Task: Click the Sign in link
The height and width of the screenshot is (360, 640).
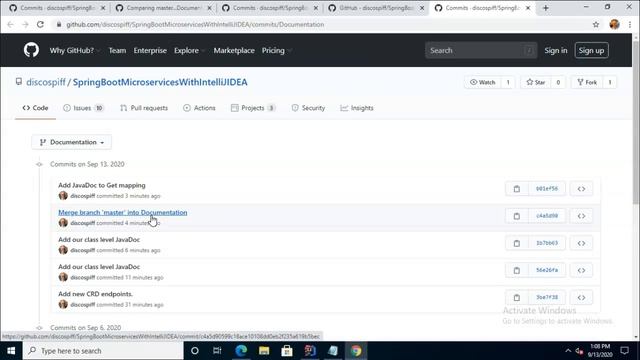Action: click(x=556, y=51)
